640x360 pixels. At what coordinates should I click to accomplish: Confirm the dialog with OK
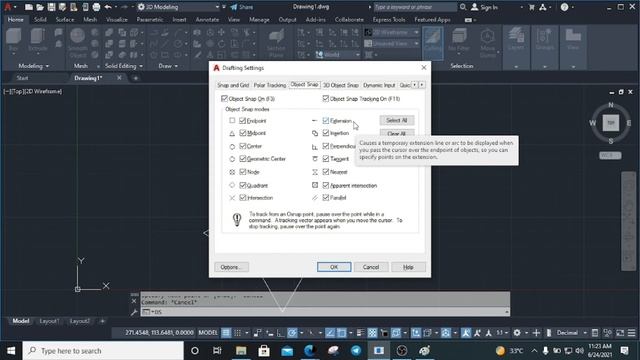(x=334, y=267)
